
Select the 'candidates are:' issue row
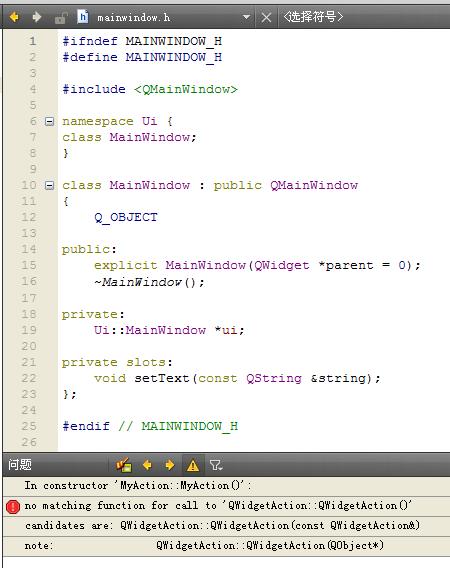pos(226,526)
